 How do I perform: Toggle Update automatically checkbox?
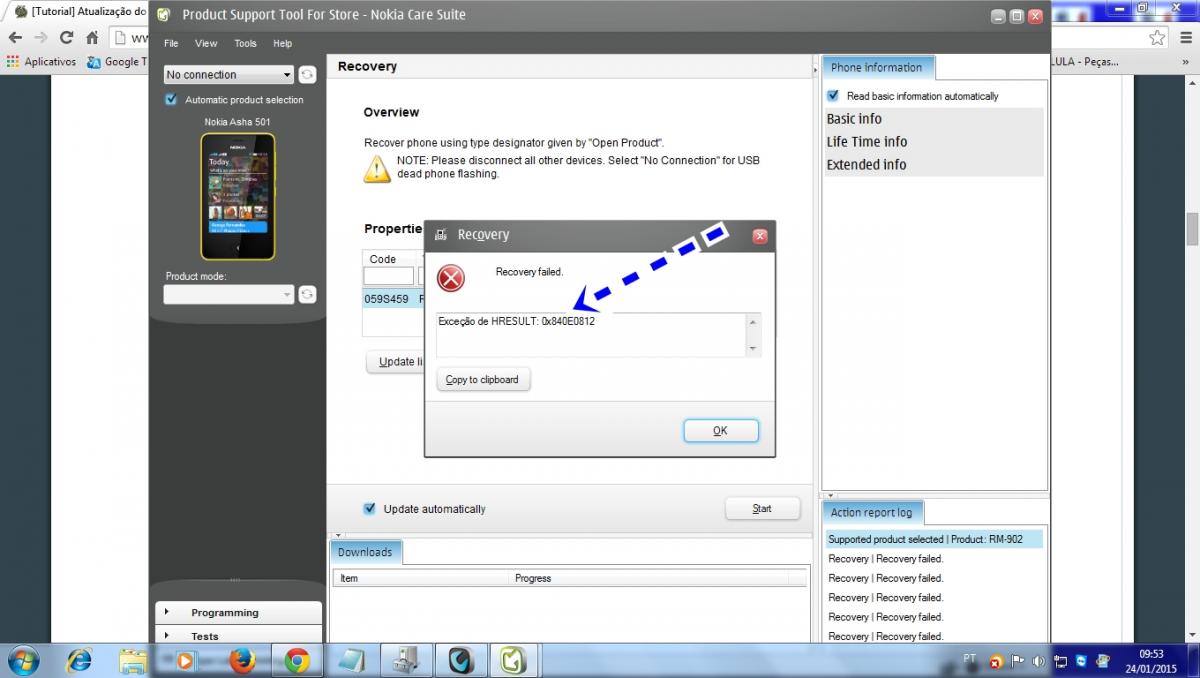tap(370, 509)
